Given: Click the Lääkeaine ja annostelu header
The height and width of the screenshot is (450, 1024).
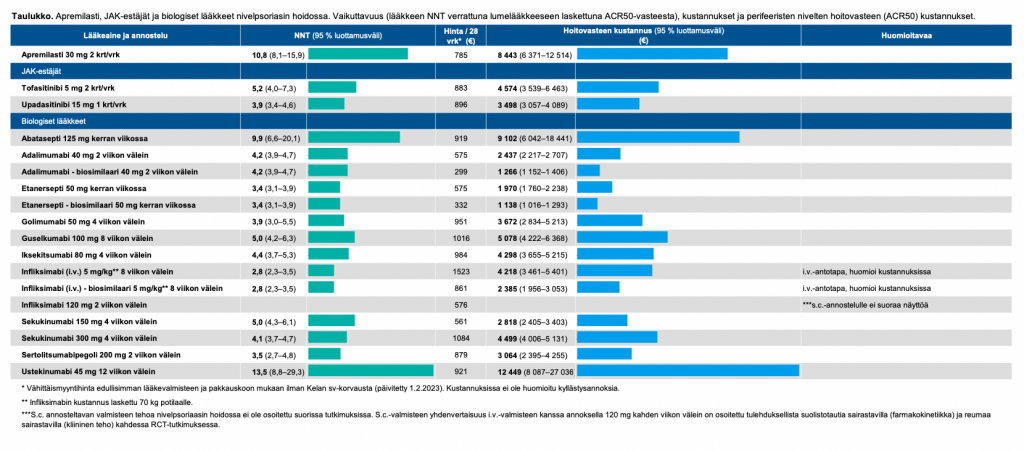Looking at the screenshot, I should (126, 35).
